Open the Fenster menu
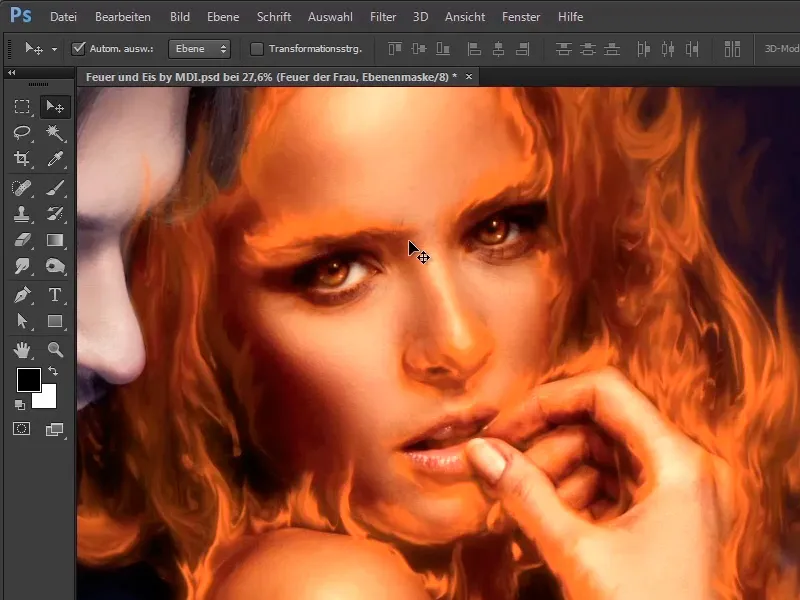 pos(521,17)
